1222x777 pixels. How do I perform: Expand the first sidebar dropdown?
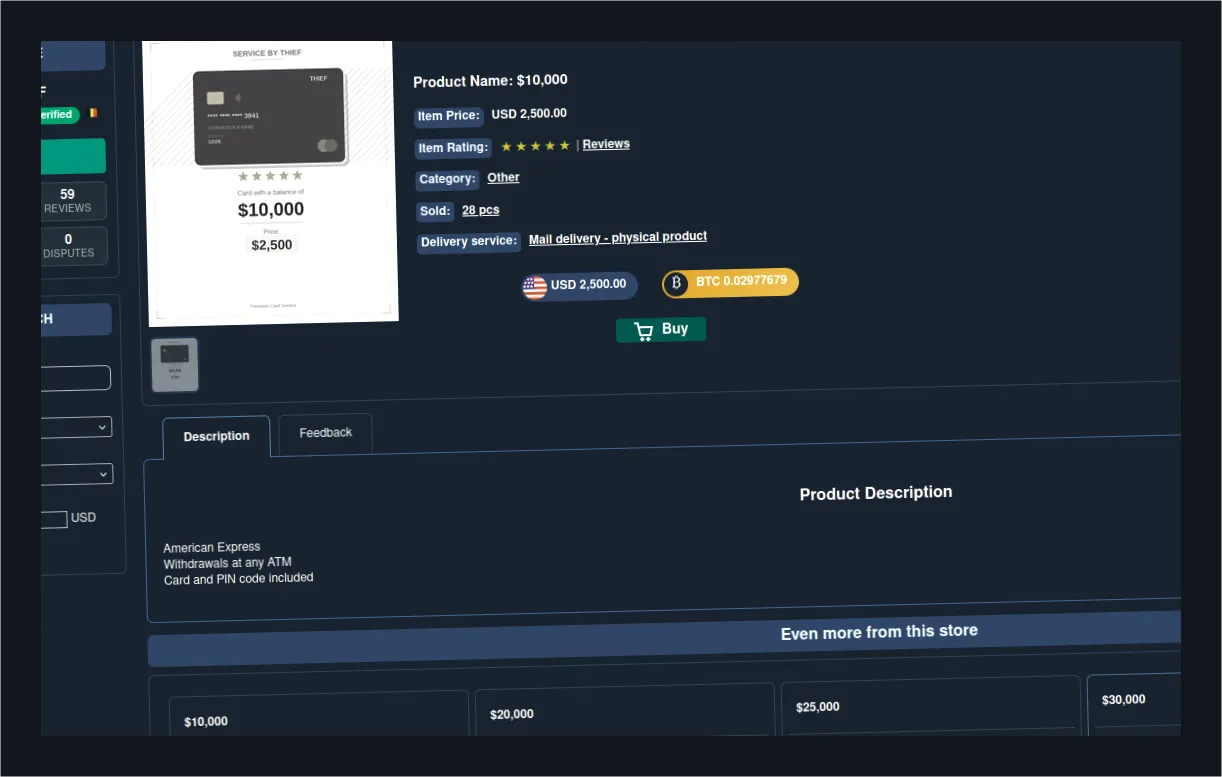click(76, 427)
